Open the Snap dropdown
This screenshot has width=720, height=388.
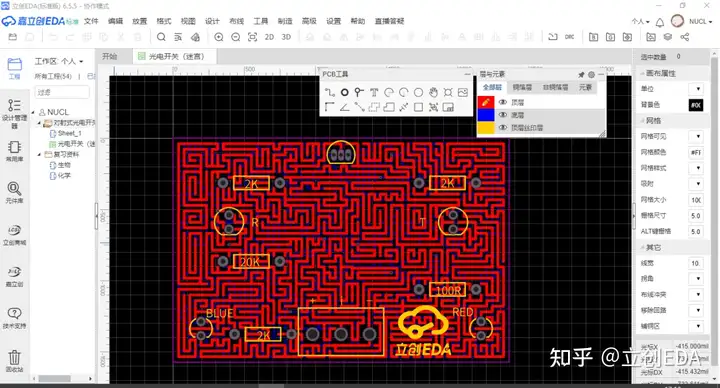coord(696,184)
